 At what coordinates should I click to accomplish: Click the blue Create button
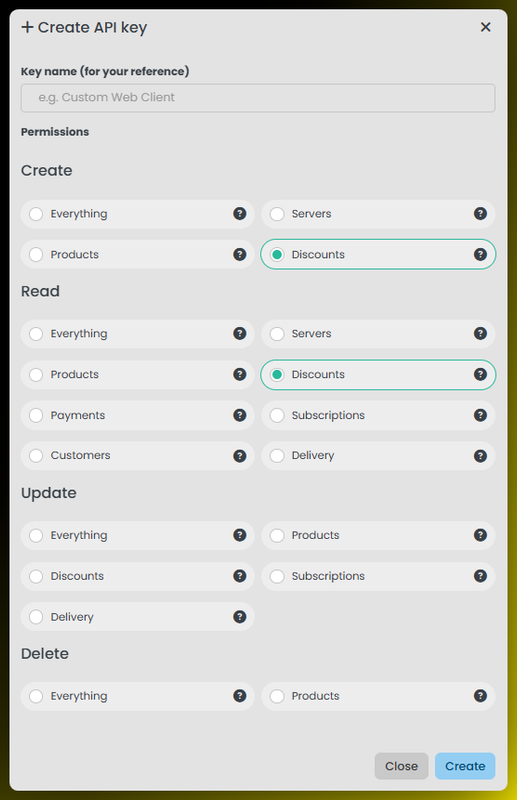[x=465, y=766]
